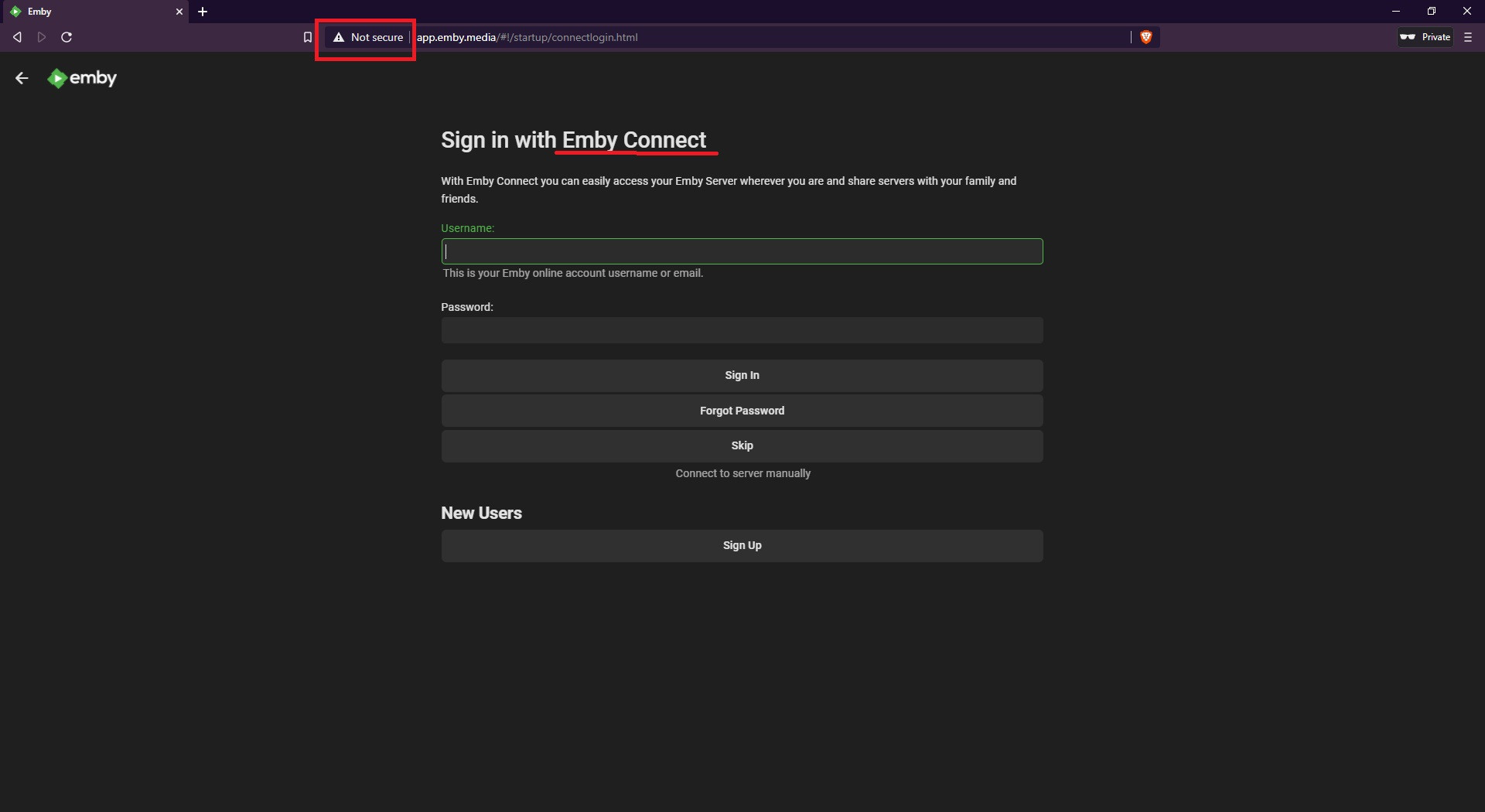Click the 'Password:' label

(466, 307)
